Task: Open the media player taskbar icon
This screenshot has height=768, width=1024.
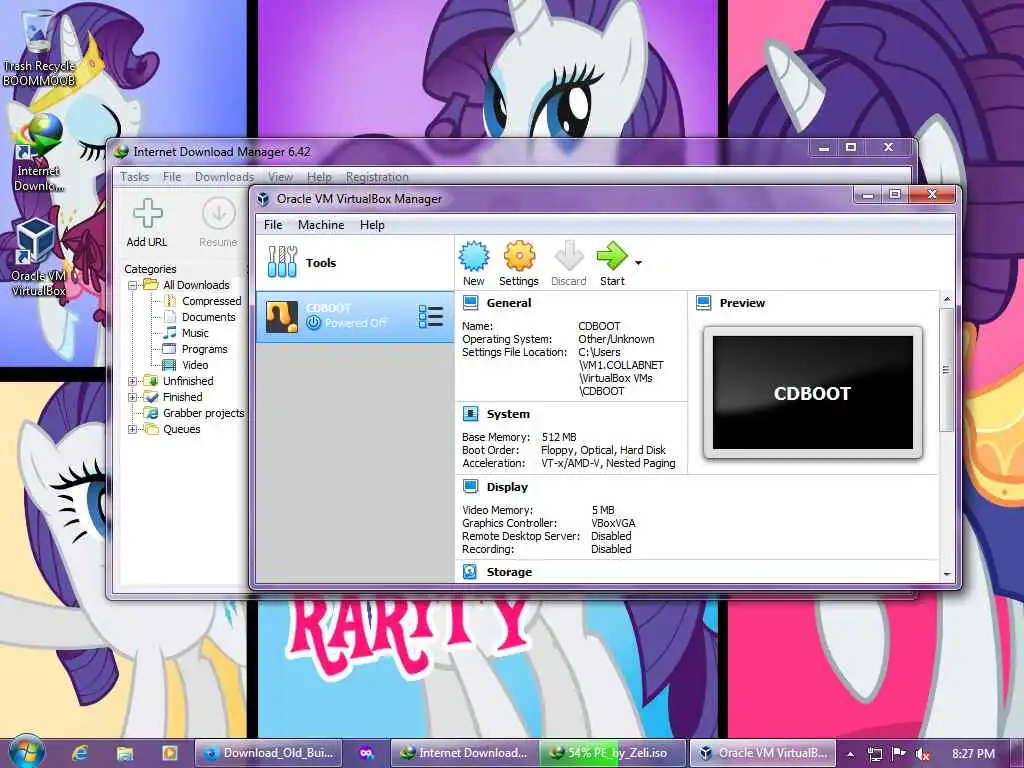Action: (x=169, y=753)
